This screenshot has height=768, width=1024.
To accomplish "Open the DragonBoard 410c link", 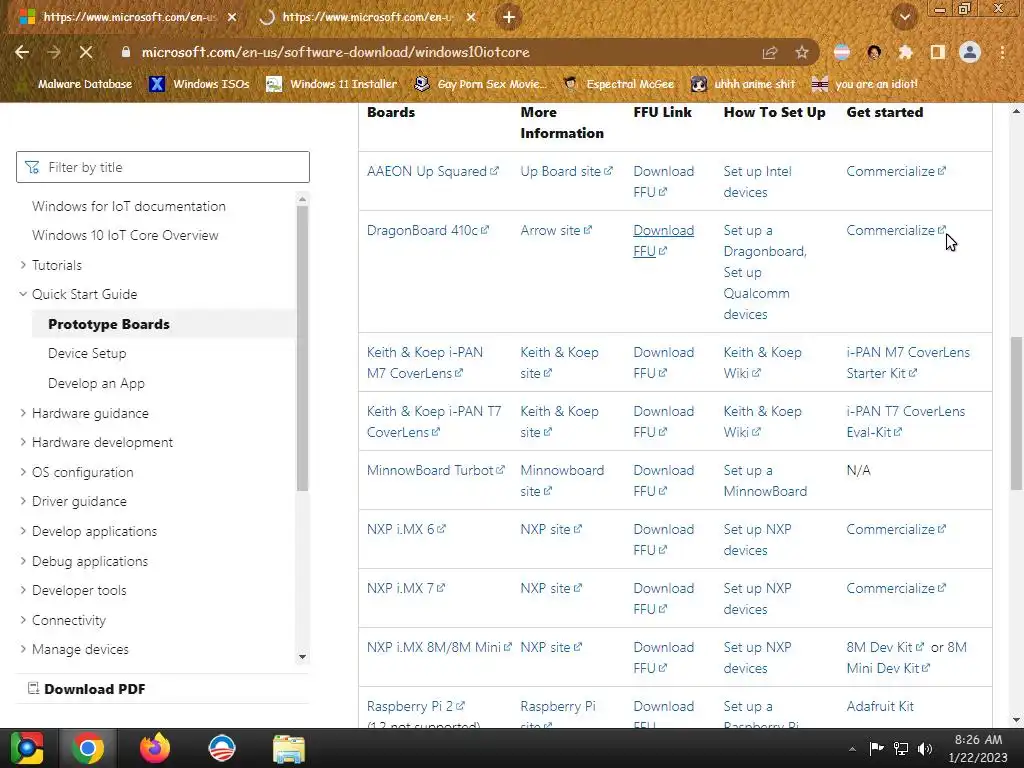I will coord(427,231).
